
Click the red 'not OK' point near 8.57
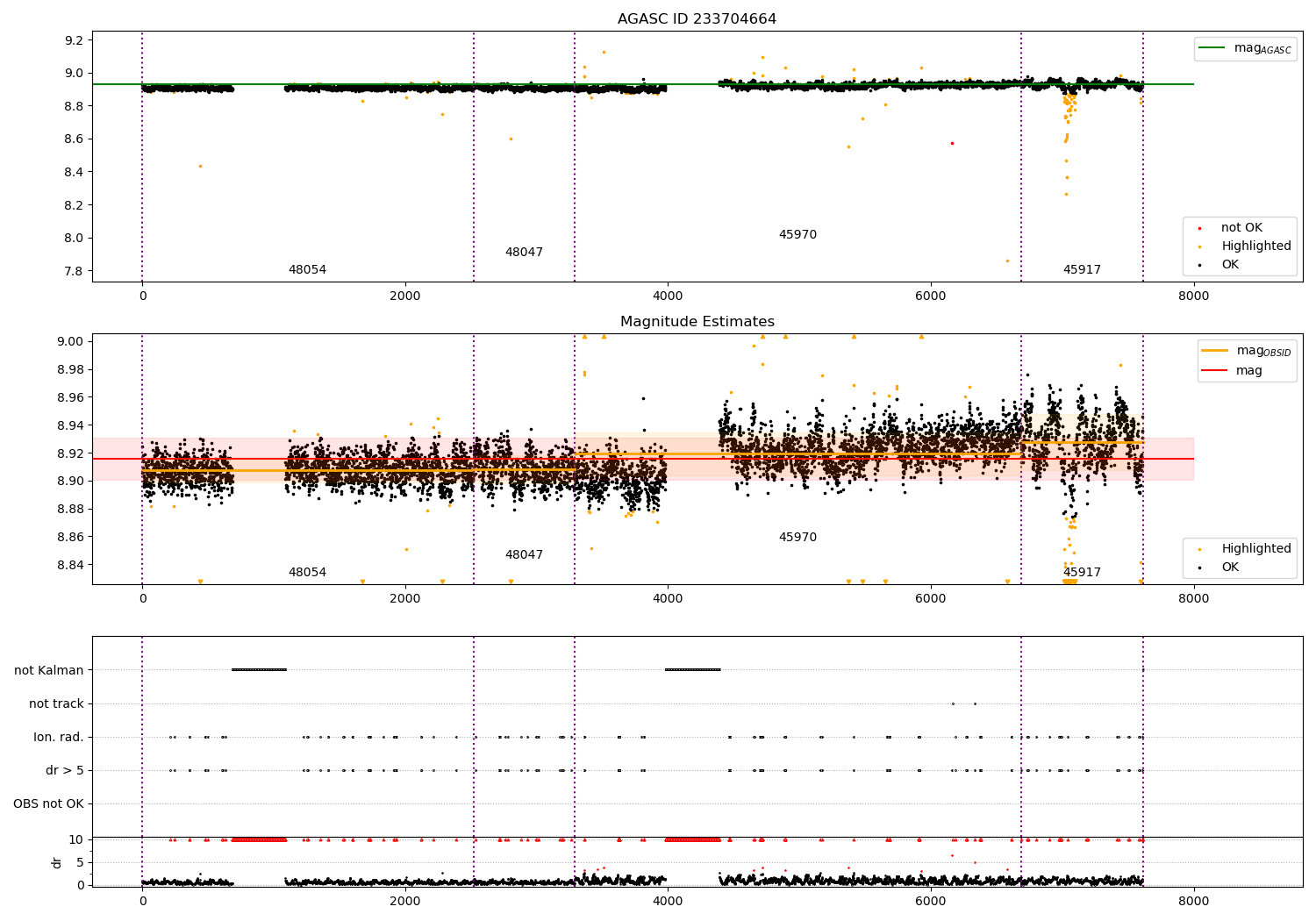(x=952, y=143)
